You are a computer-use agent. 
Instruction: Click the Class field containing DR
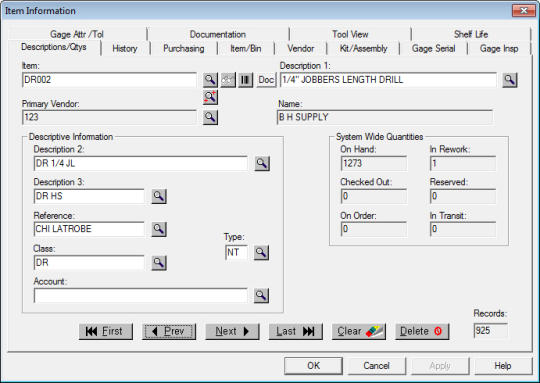click(89, 263)
